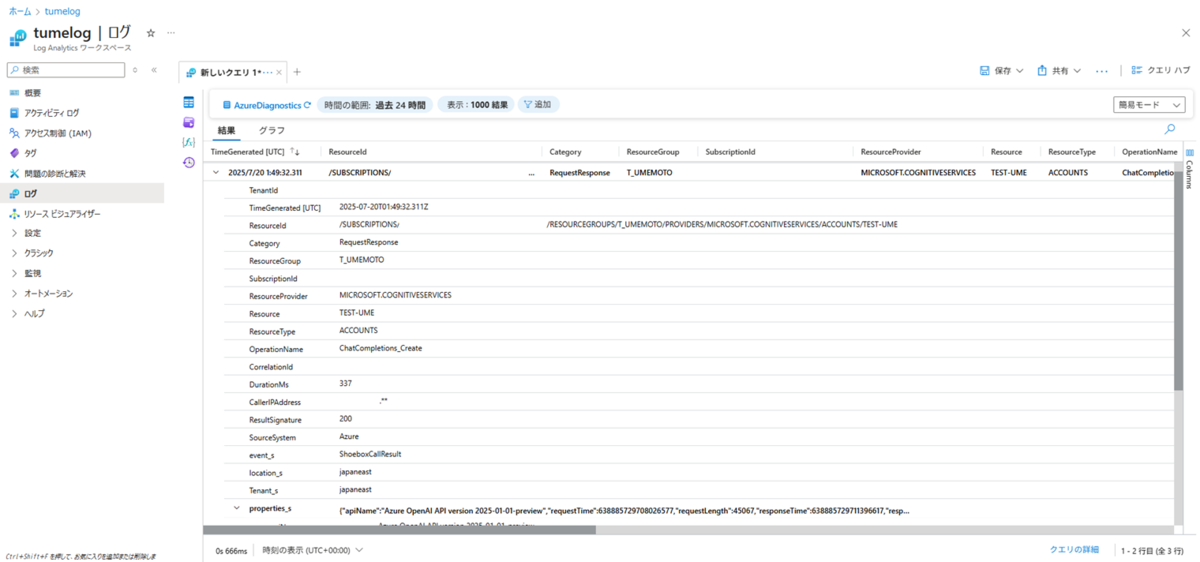1200x562 pixels.
Task: Collapse the properties_s field
Action: click(237, 508)
